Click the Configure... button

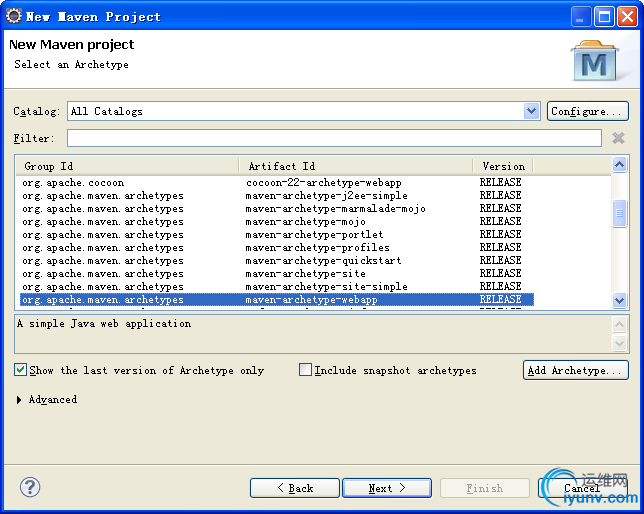coord(587,111)
